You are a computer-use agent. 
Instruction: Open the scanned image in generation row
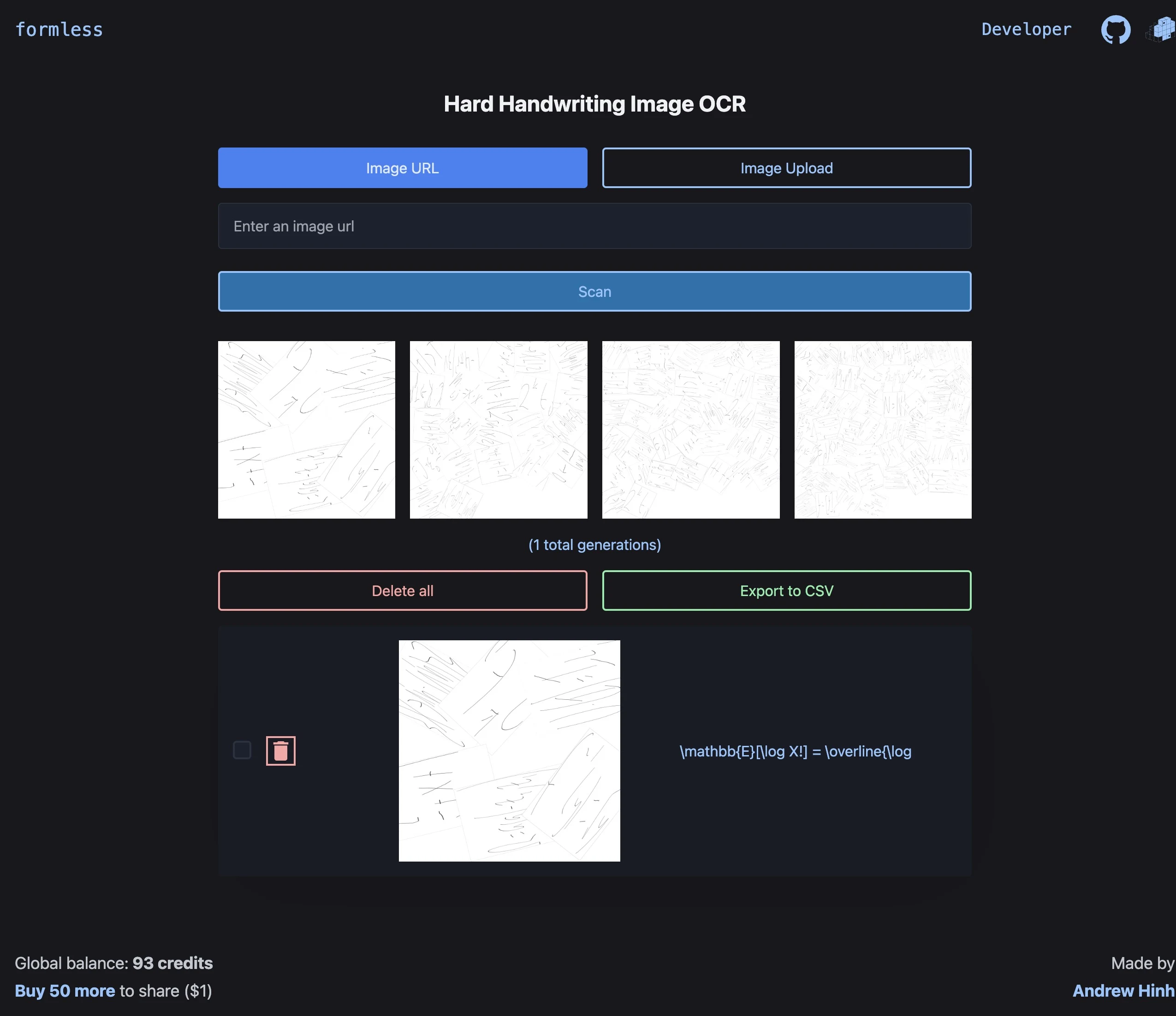[x=509, y=750]
